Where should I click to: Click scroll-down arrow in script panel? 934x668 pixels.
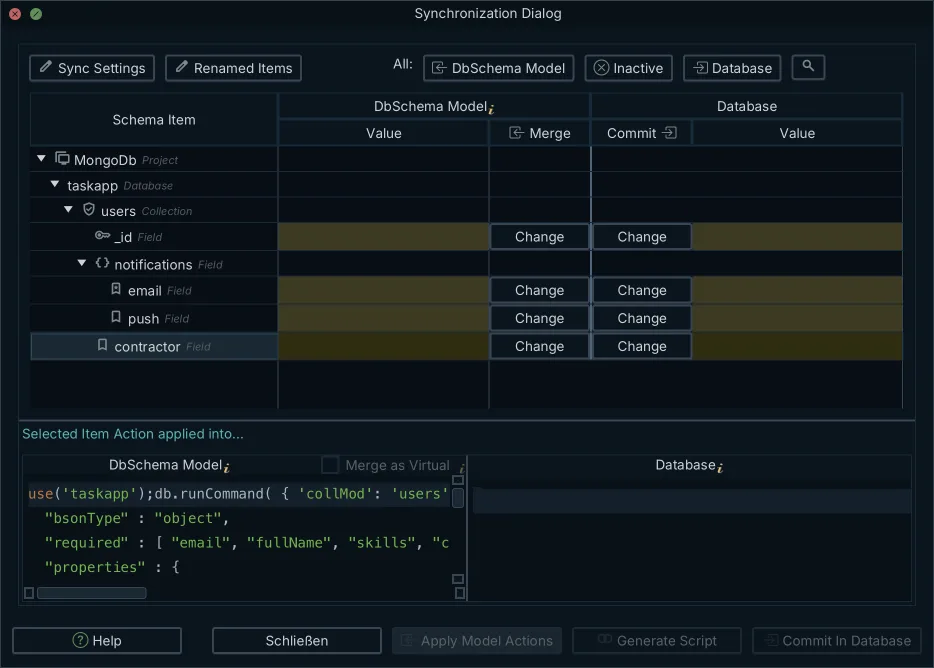click(458, 579)
